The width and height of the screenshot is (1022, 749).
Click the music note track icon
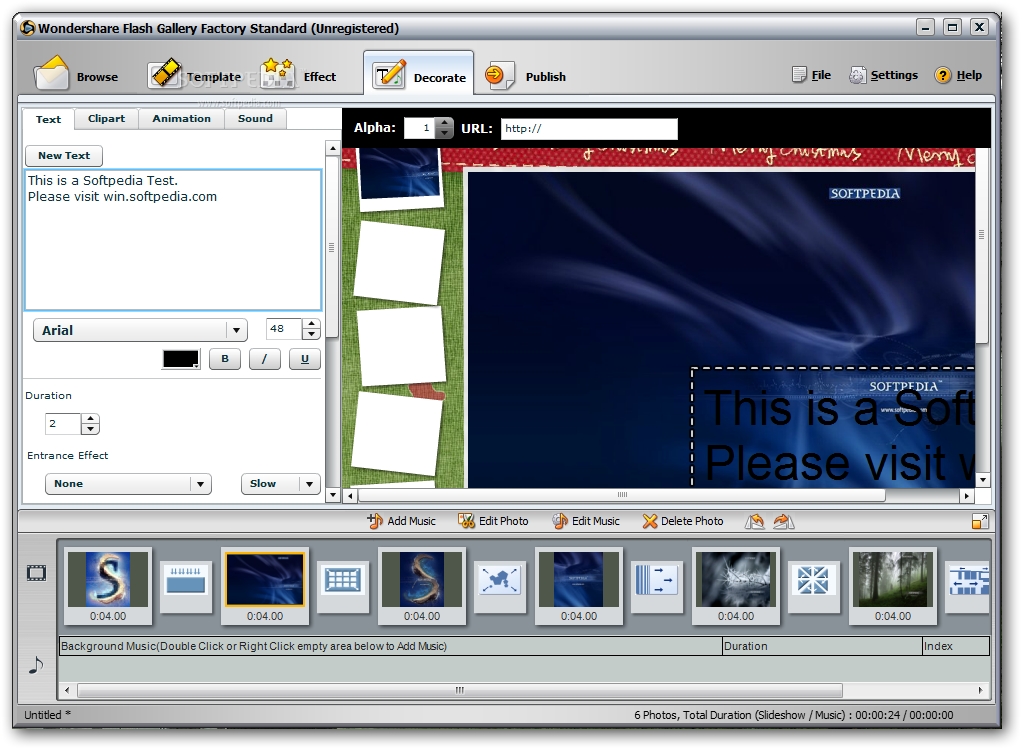tap(36, 666)
